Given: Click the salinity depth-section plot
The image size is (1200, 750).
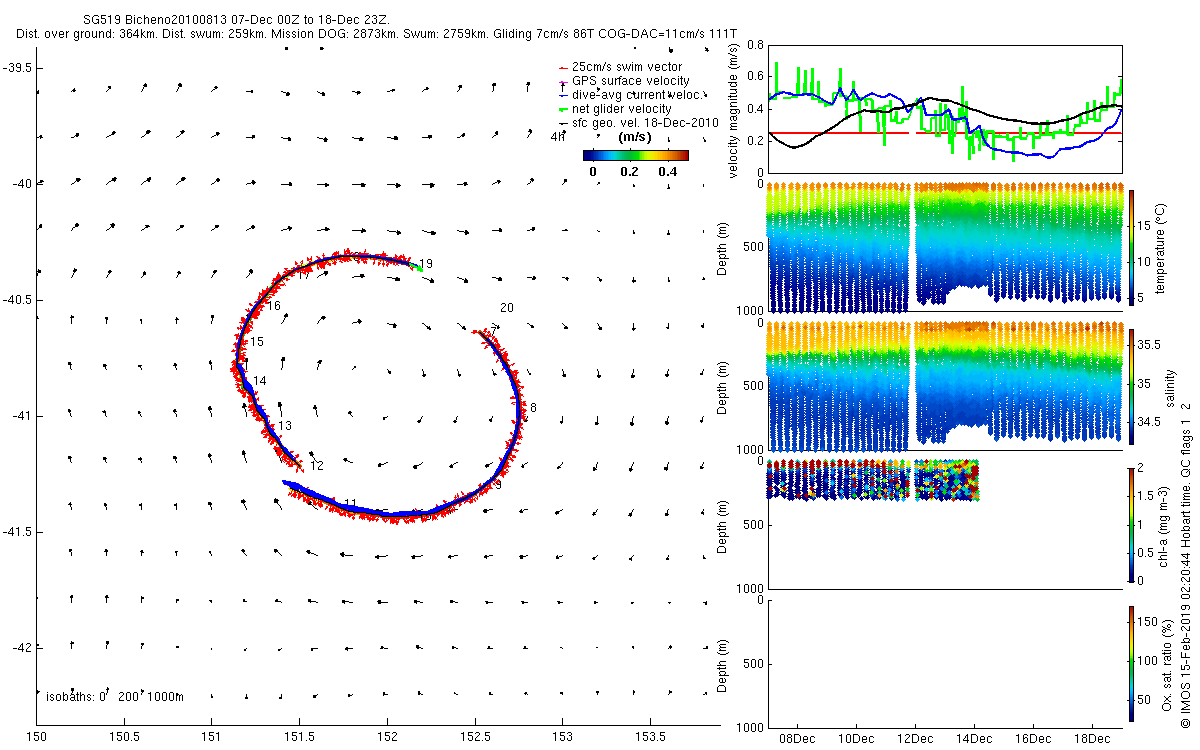Looking at the screenshot, I should point(944,386).
